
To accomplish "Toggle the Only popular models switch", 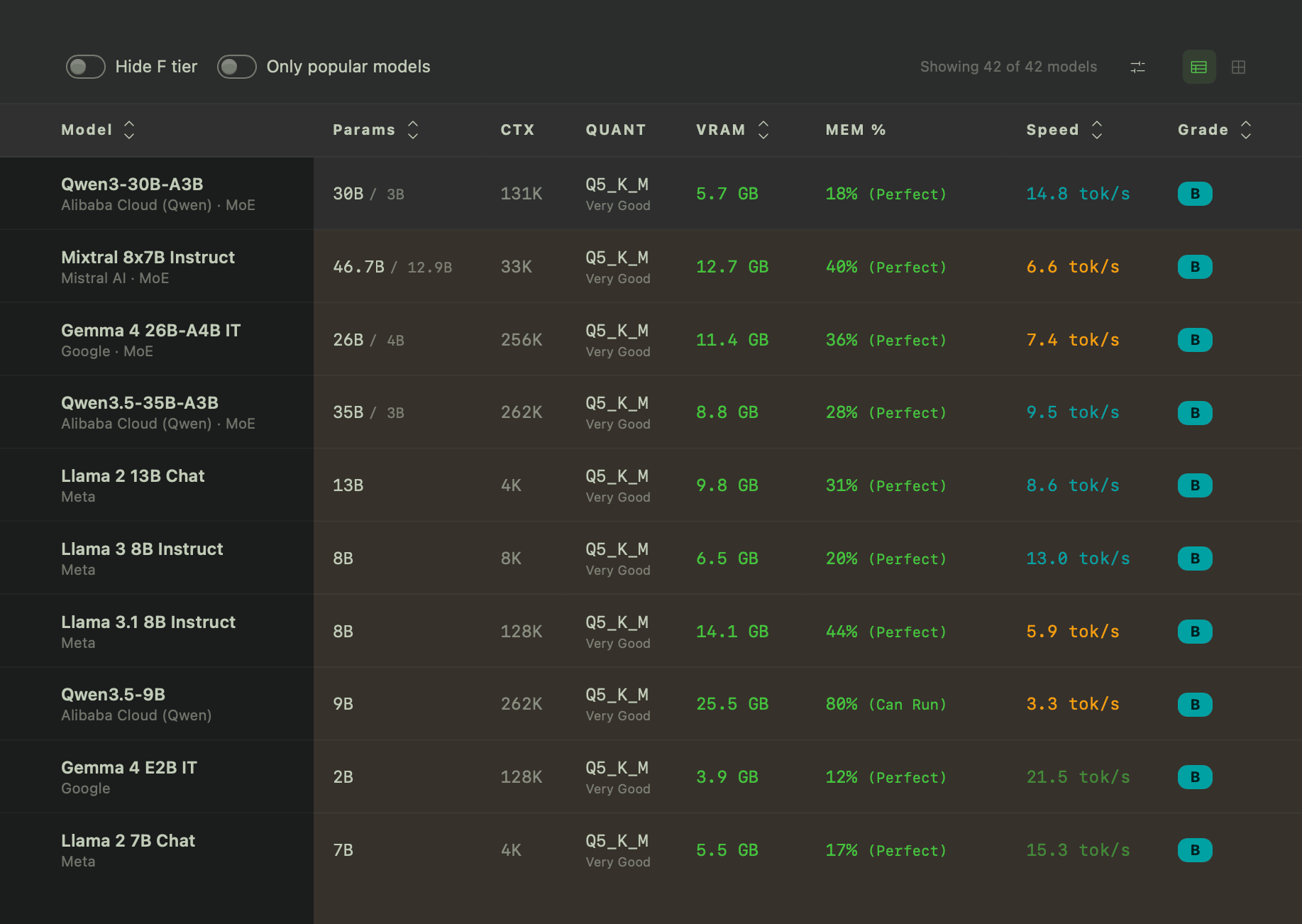I will [x=237, y=67].
